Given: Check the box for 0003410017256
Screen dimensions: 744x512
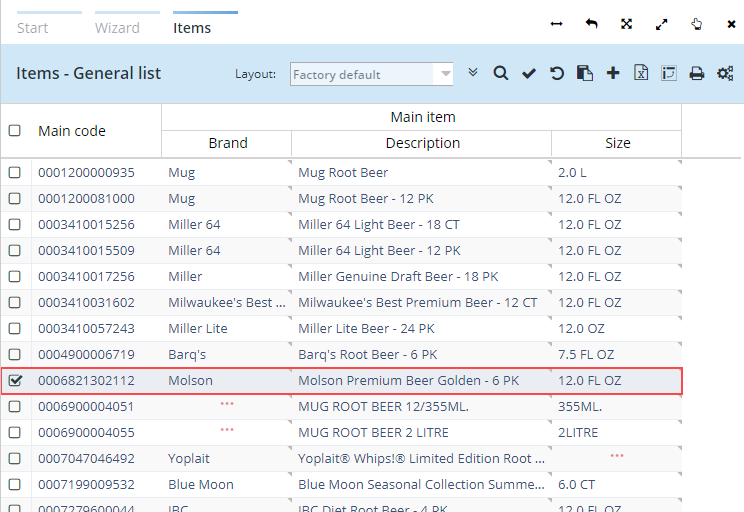Looking at the screenshot, I should [x=15, y=276].
